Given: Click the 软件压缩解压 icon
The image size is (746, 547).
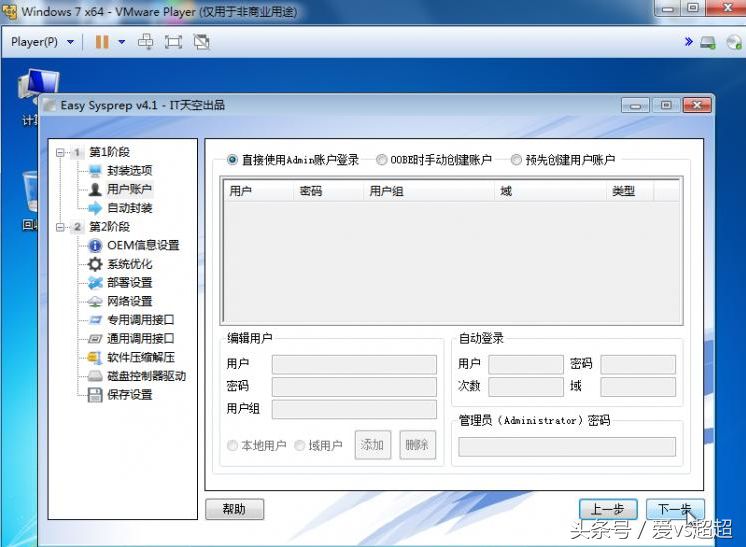Looking at the screenshot, I should point(95,357).
